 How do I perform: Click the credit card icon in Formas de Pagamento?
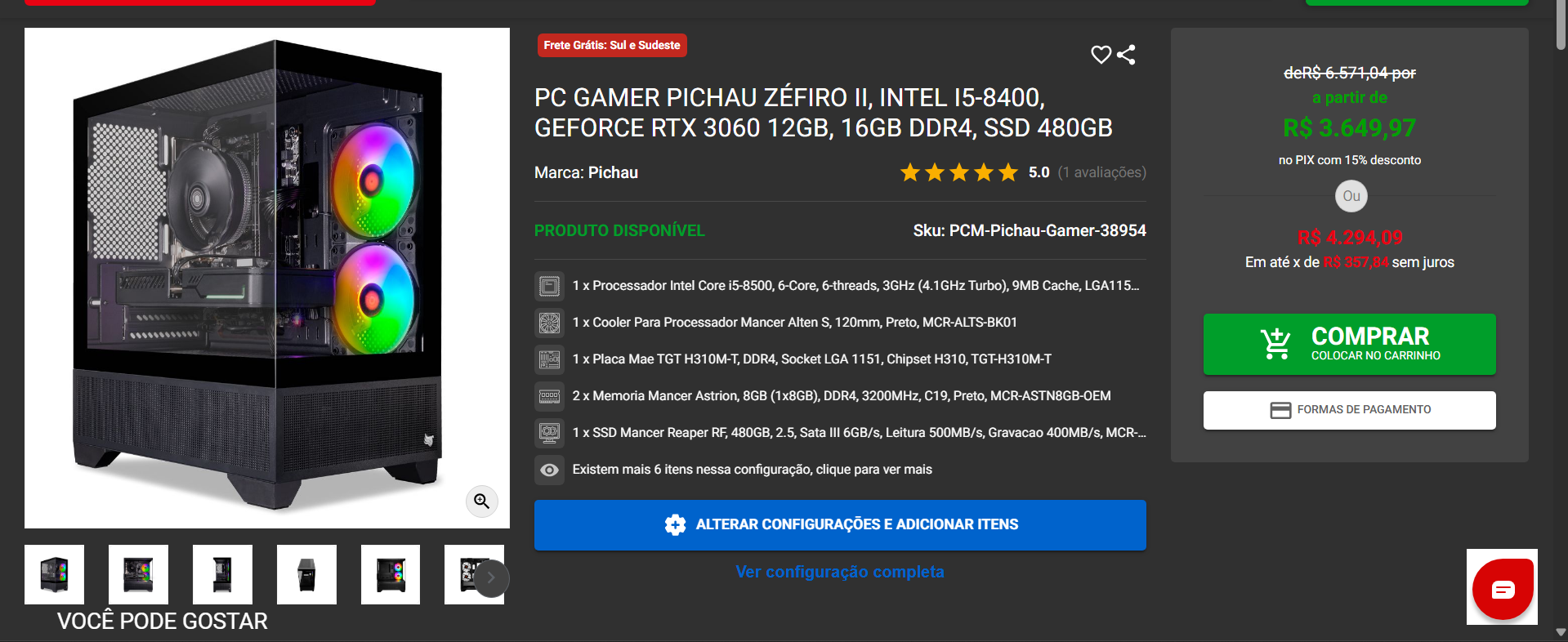point(1280,410)
